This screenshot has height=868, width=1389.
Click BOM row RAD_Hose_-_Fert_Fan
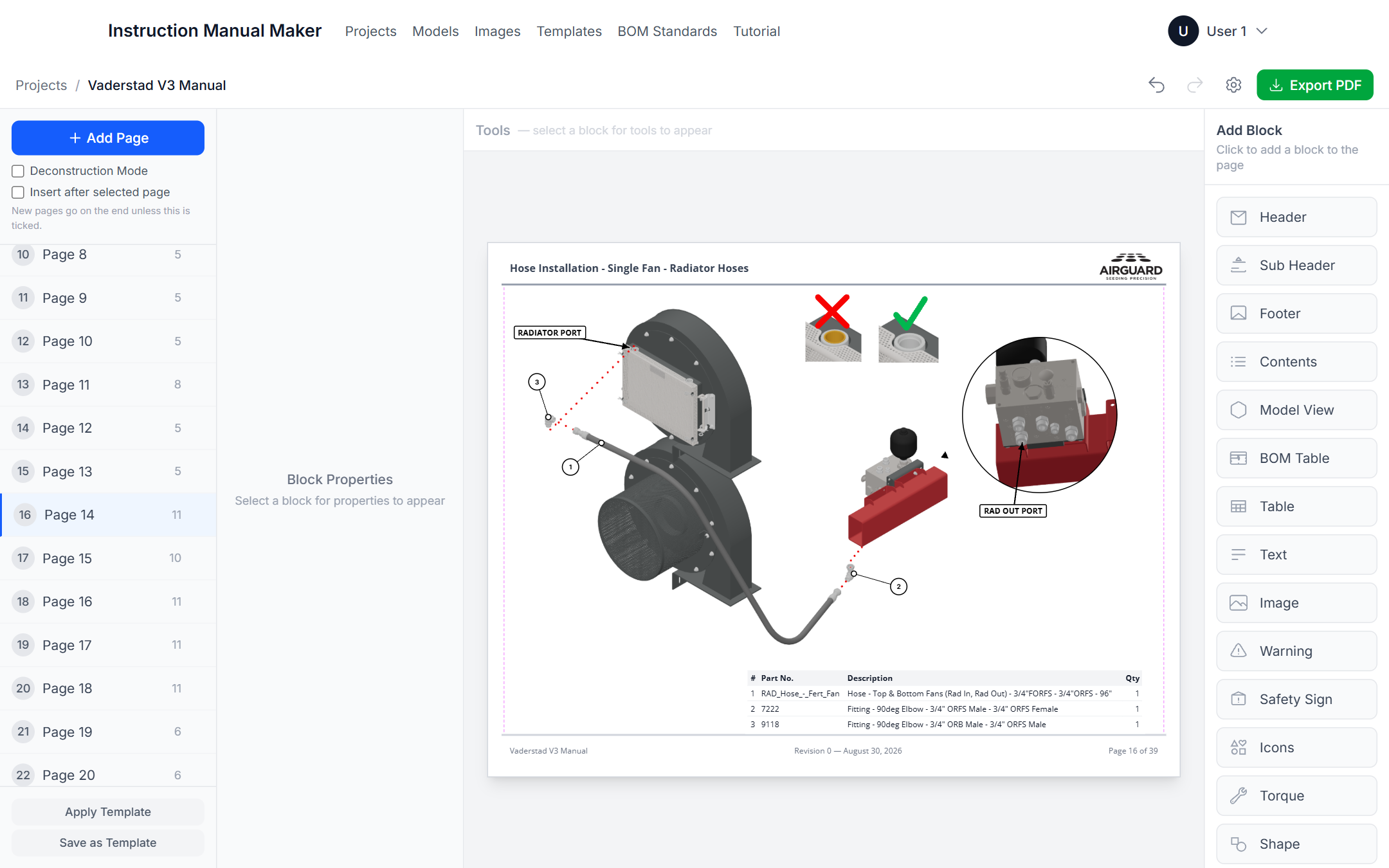pyautogui.click(x=945, y=693)
